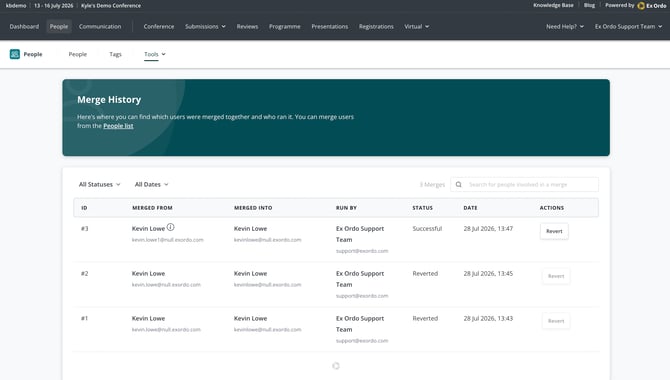Screen dimensions: 670x380
Task: Navigate to Registrations
Action: coord(376,27)
